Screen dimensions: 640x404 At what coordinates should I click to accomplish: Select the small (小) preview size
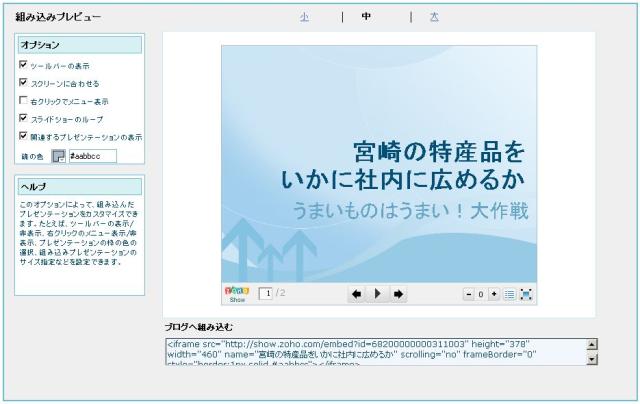coord(304,17)
